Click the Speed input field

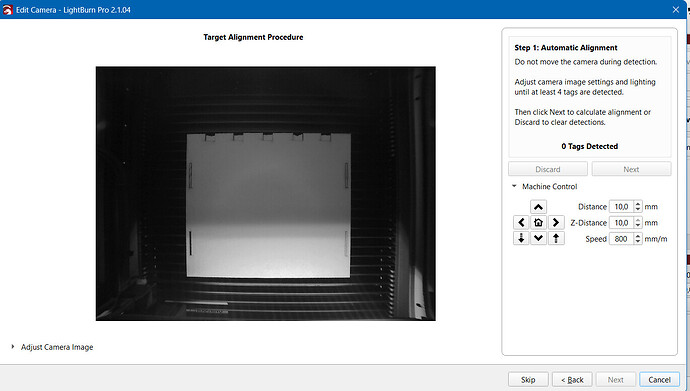coord(621,239)
